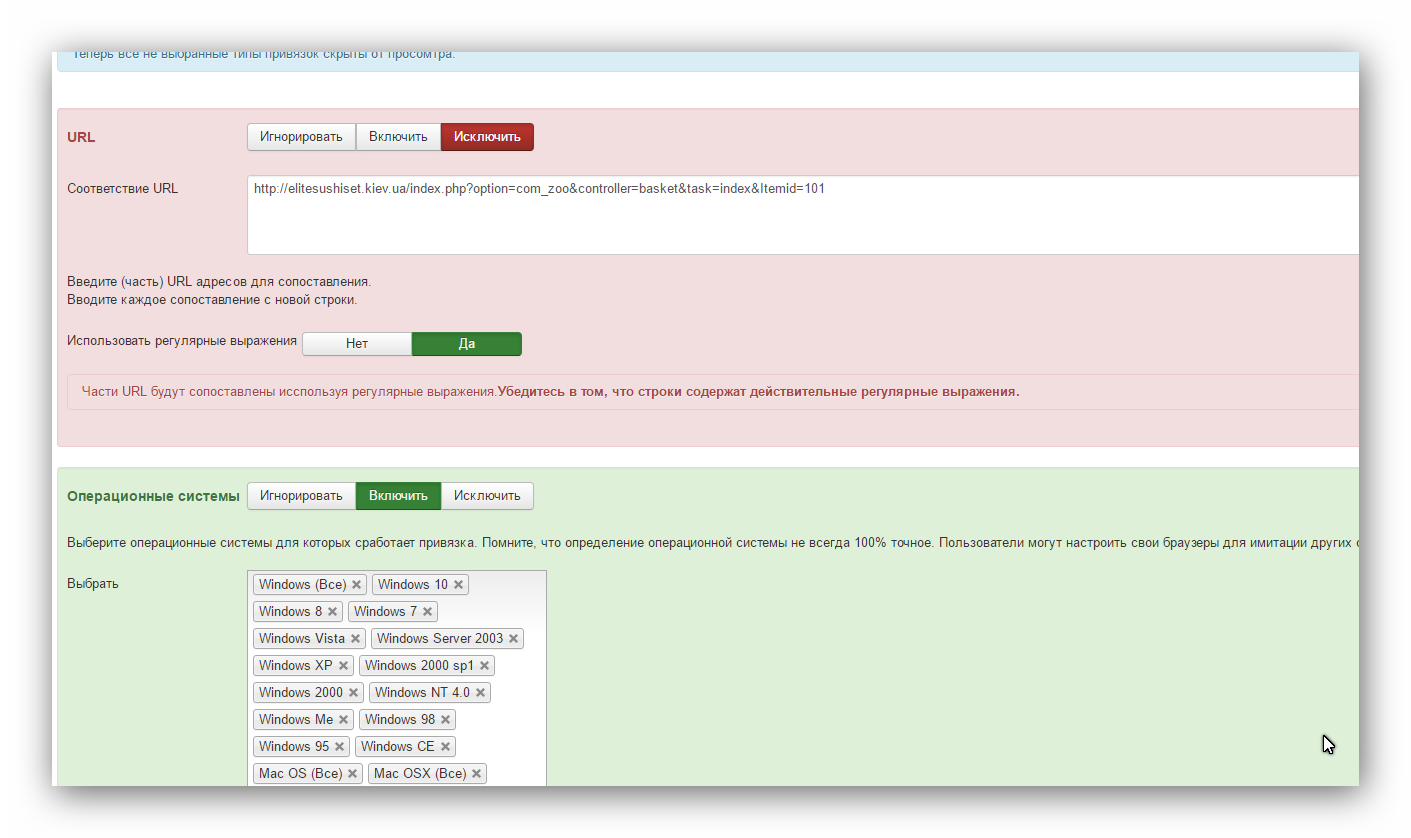The image size is (1411, 838).
Task: Remove the Windows NT 4.0 tag
Action: click(480, 693)
